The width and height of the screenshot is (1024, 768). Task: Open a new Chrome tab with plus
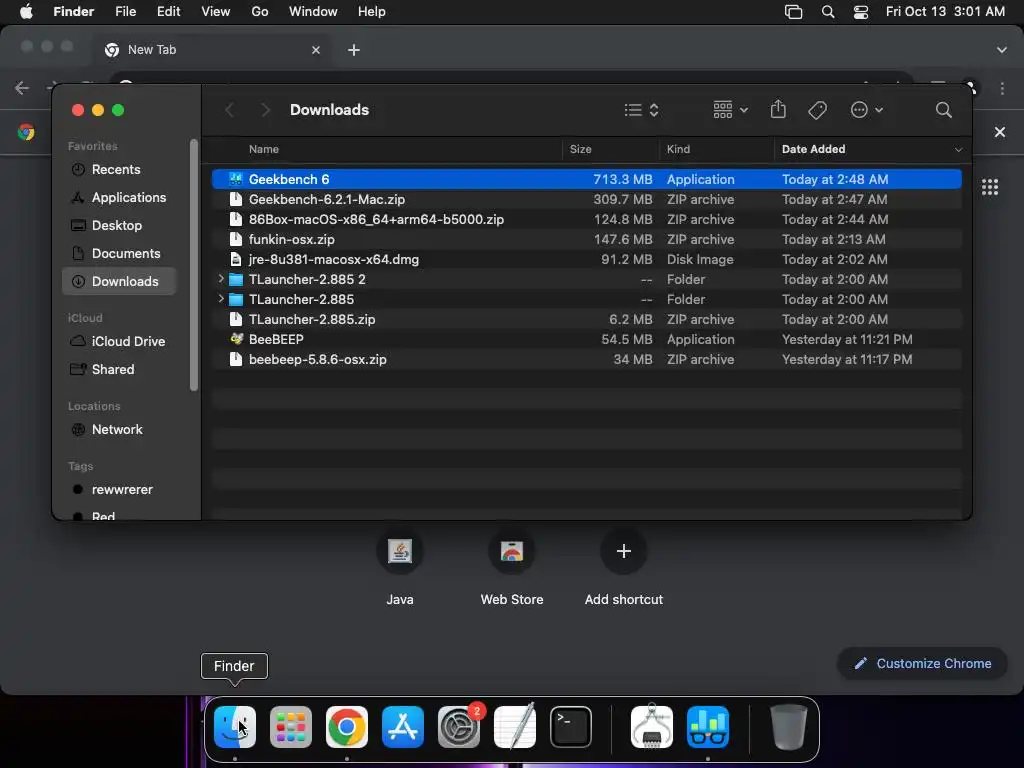[x=353, y=50]
